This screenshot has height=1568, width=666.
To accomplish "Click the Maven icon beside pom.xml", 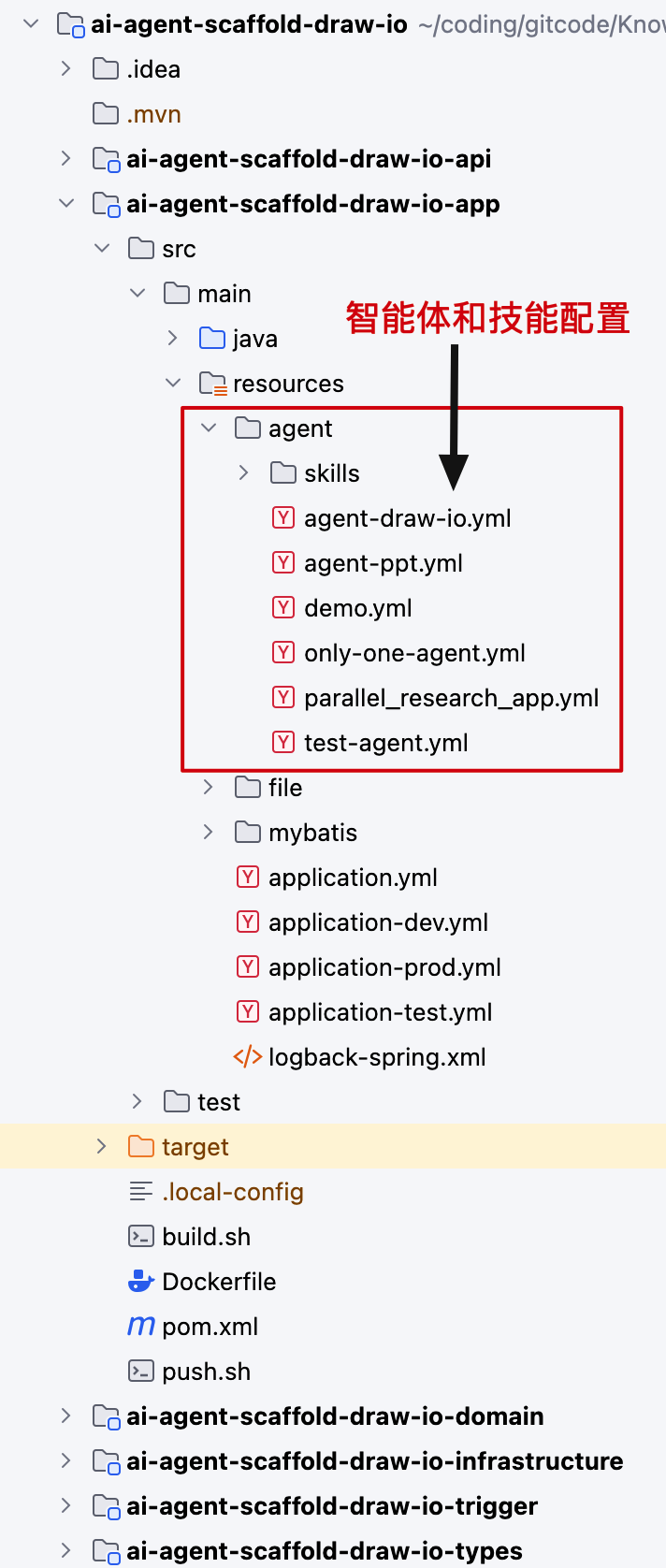I will coord(140,1326).
